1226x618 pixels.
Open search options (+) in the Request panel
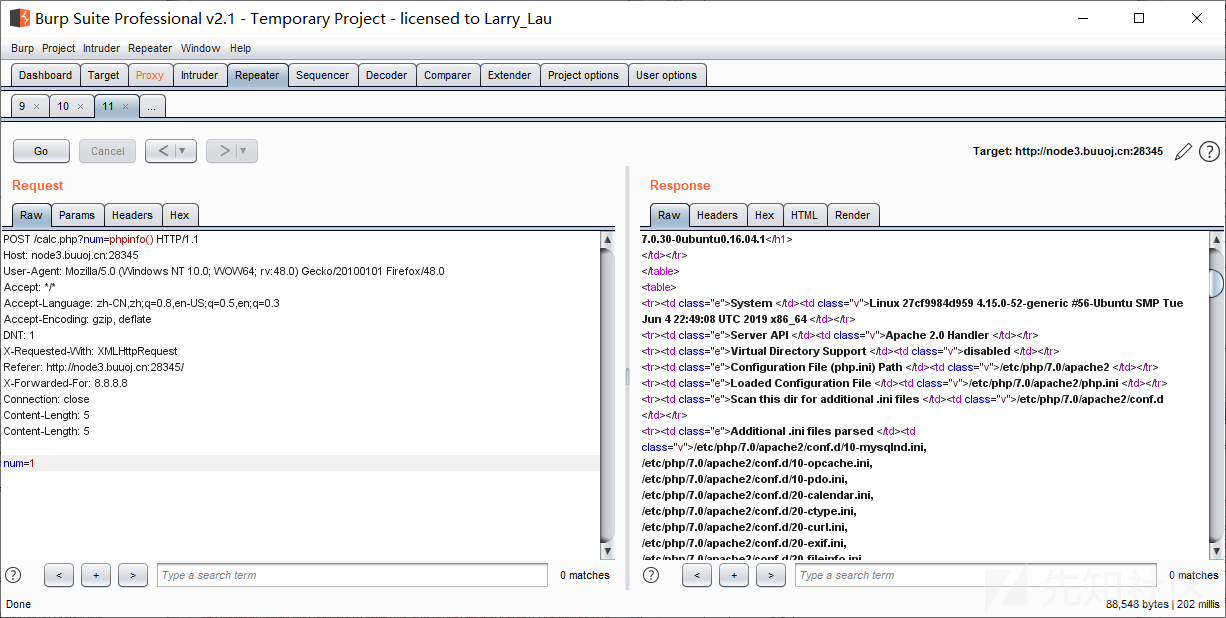[x=96, y=575]
